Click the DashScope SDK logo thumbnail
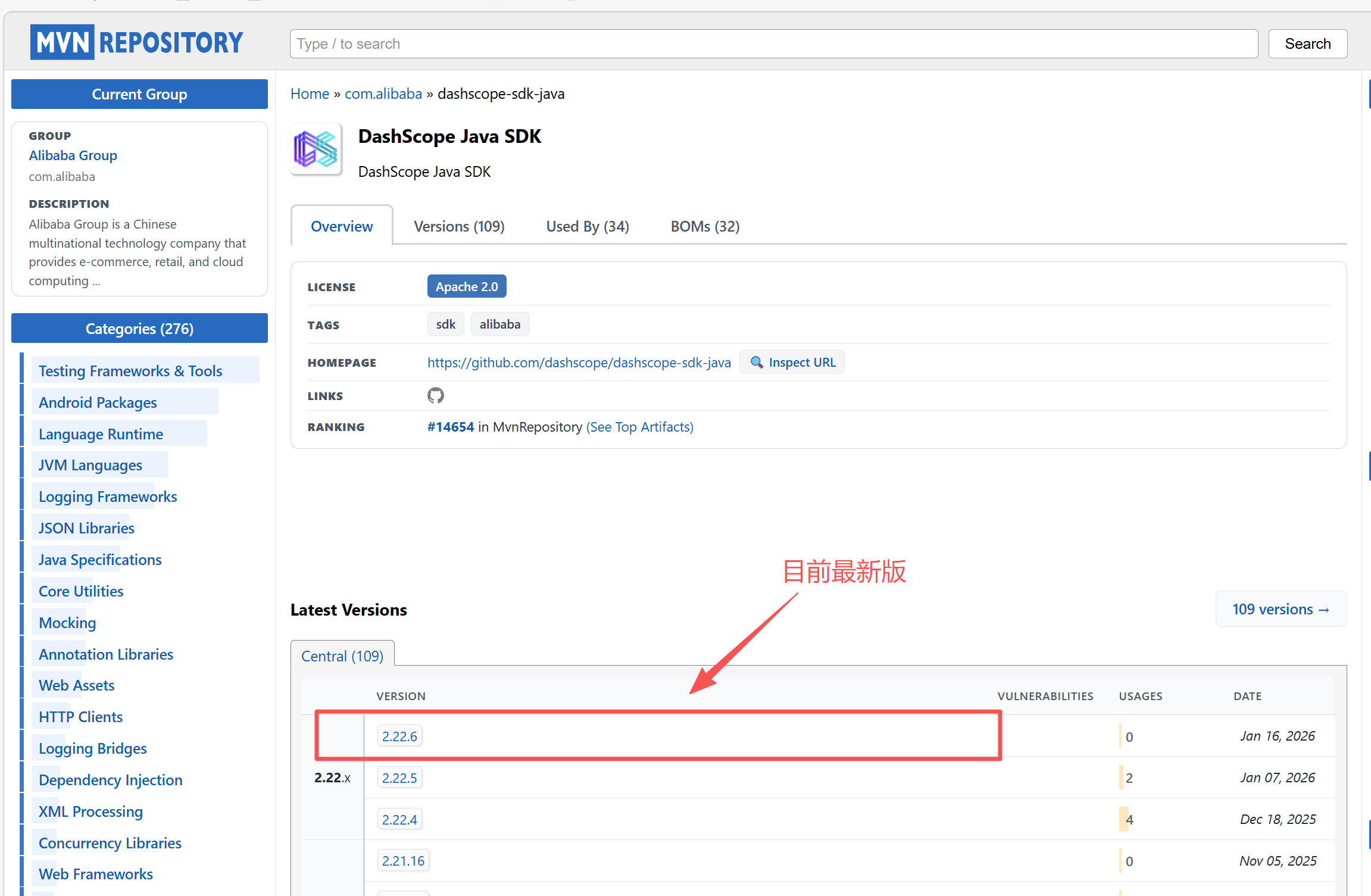The height and width of the screenshot is (896, 1371). (x=316, y=149)
